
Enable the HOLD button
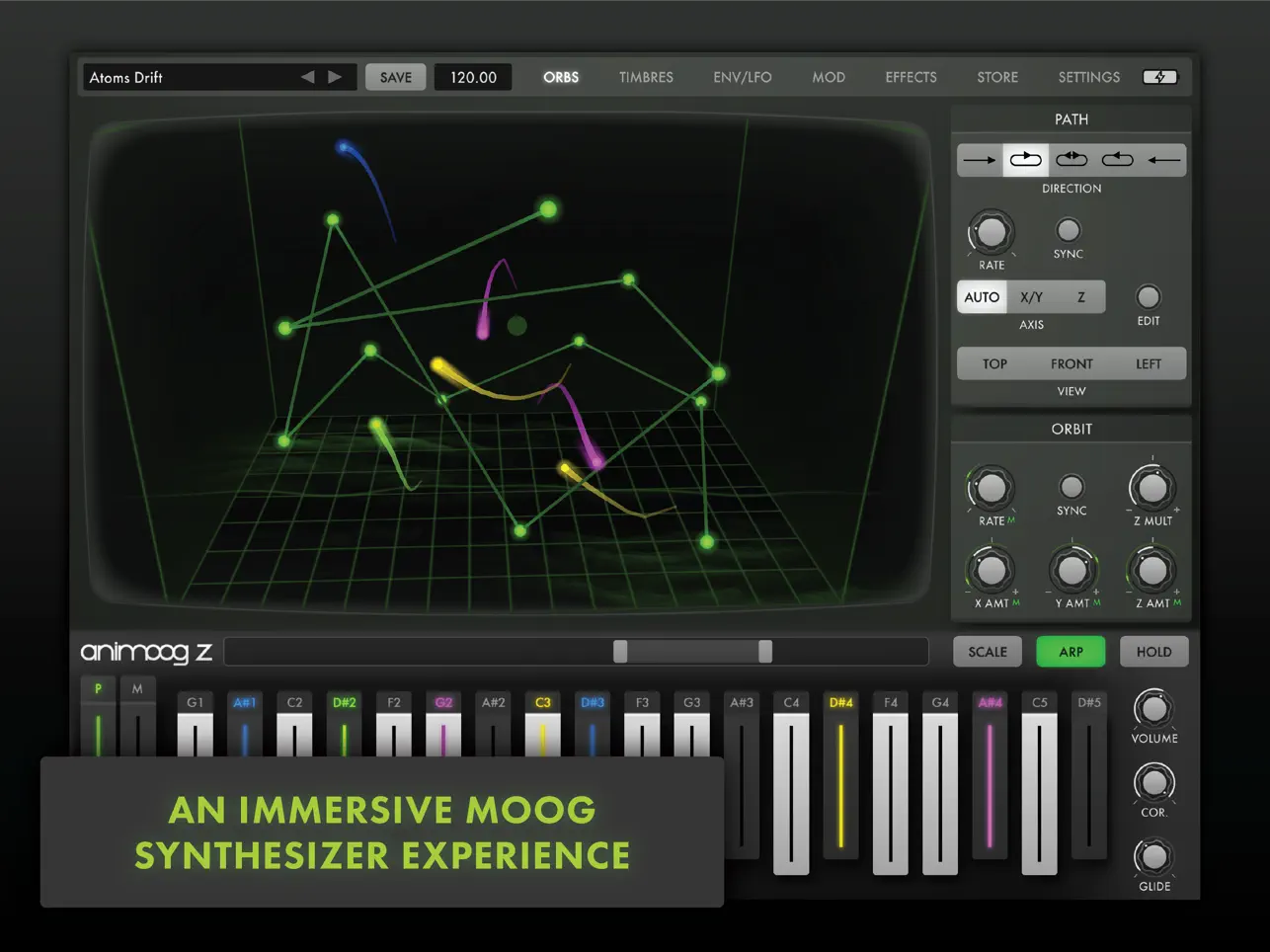coord(1153,652)
